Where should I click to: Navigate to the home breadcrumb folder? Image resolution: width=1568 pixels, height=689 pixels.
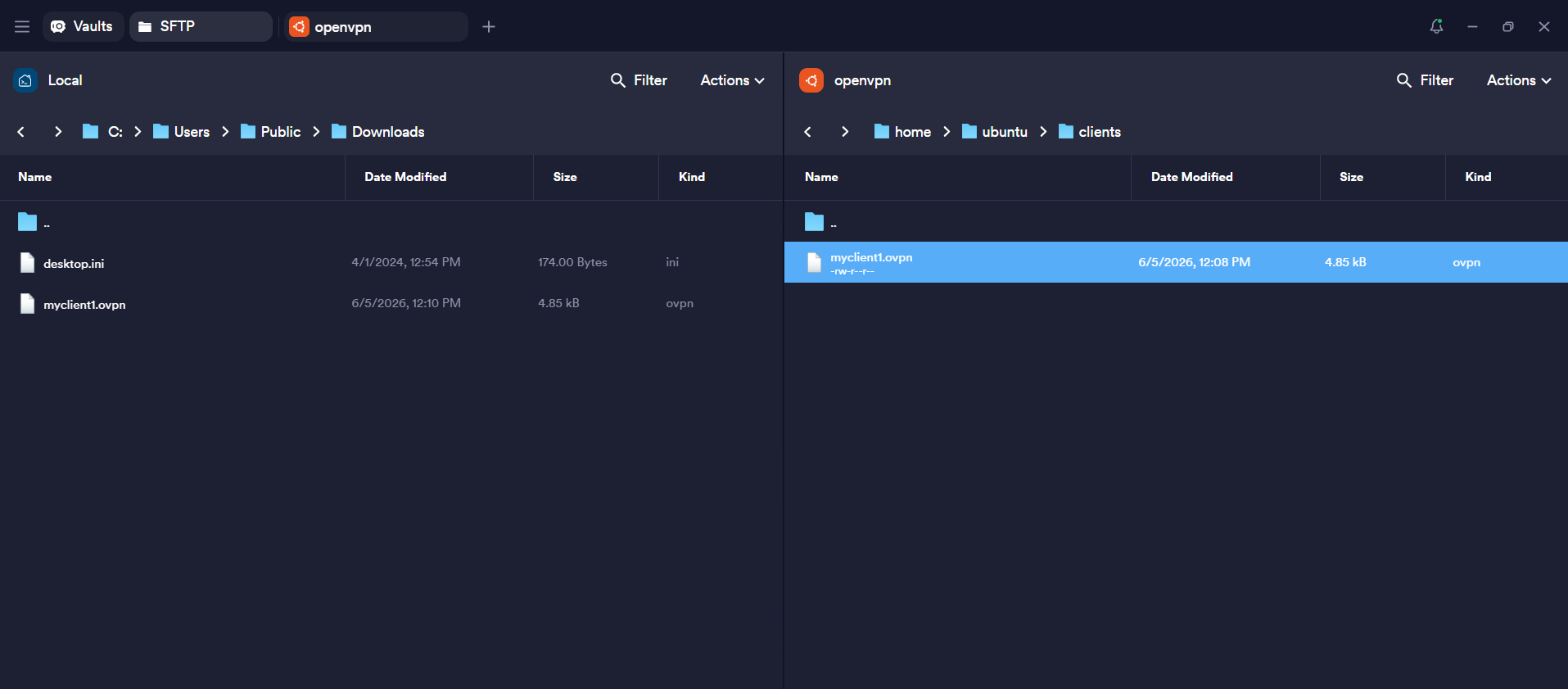click(x=902, y=132)
